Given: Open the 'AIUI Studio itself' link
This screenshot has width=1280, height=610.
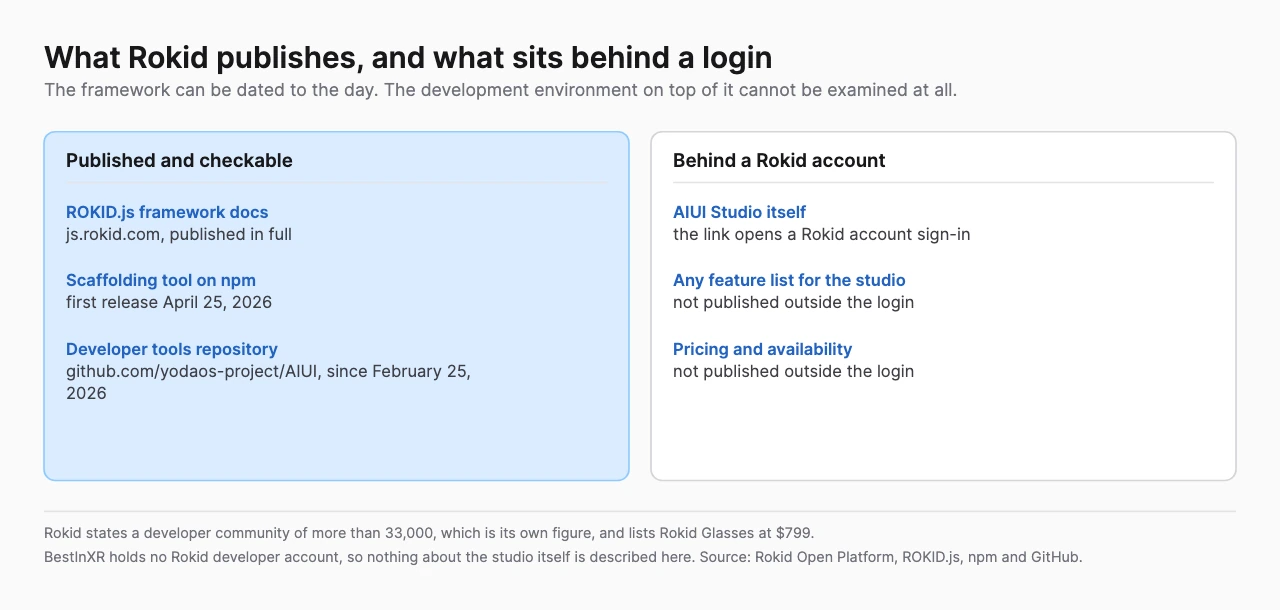Looking at the screenshot, I should [x=740, y=212].
